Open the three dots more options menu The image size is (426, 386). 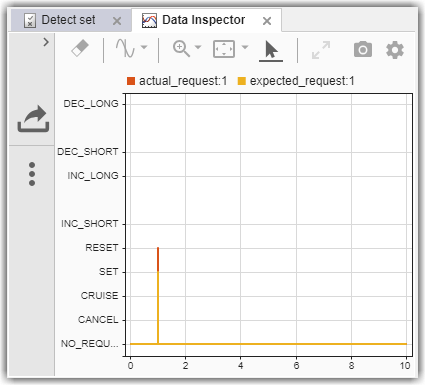(32, 174)
